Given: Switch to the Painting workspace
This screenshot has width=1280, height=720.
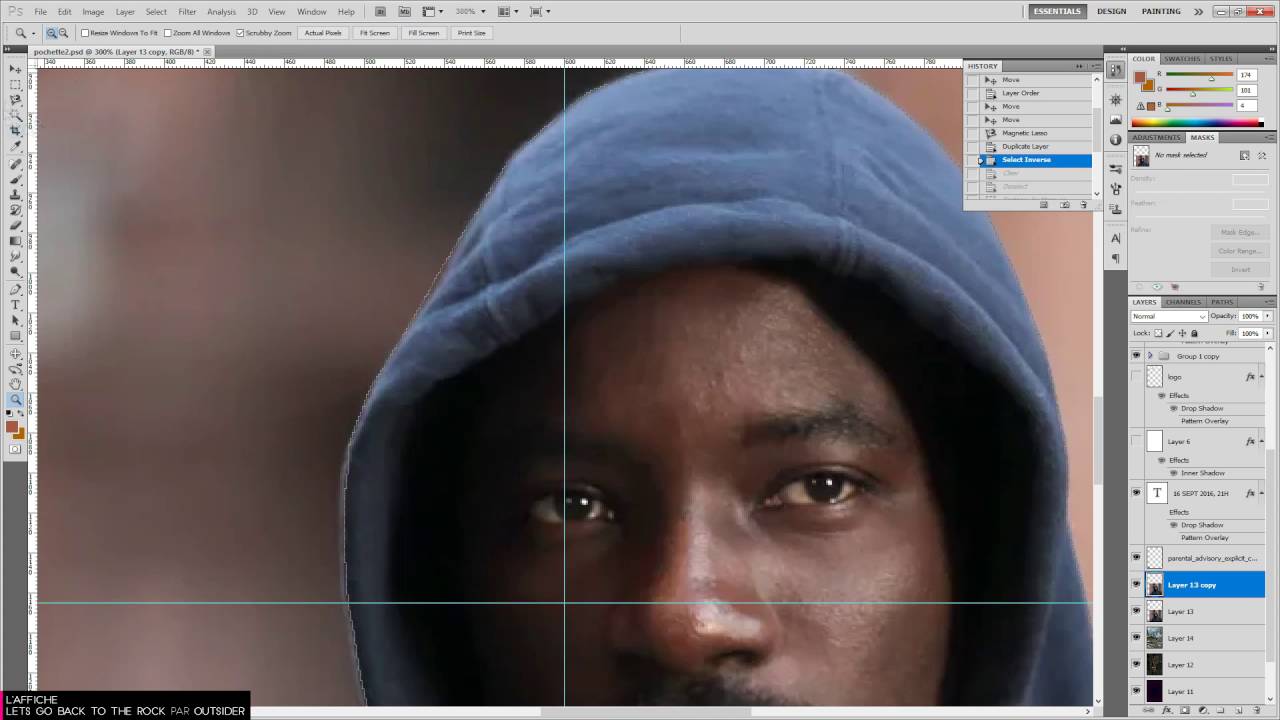Looking at the screenshot, I should click(x=1161, y=11).
